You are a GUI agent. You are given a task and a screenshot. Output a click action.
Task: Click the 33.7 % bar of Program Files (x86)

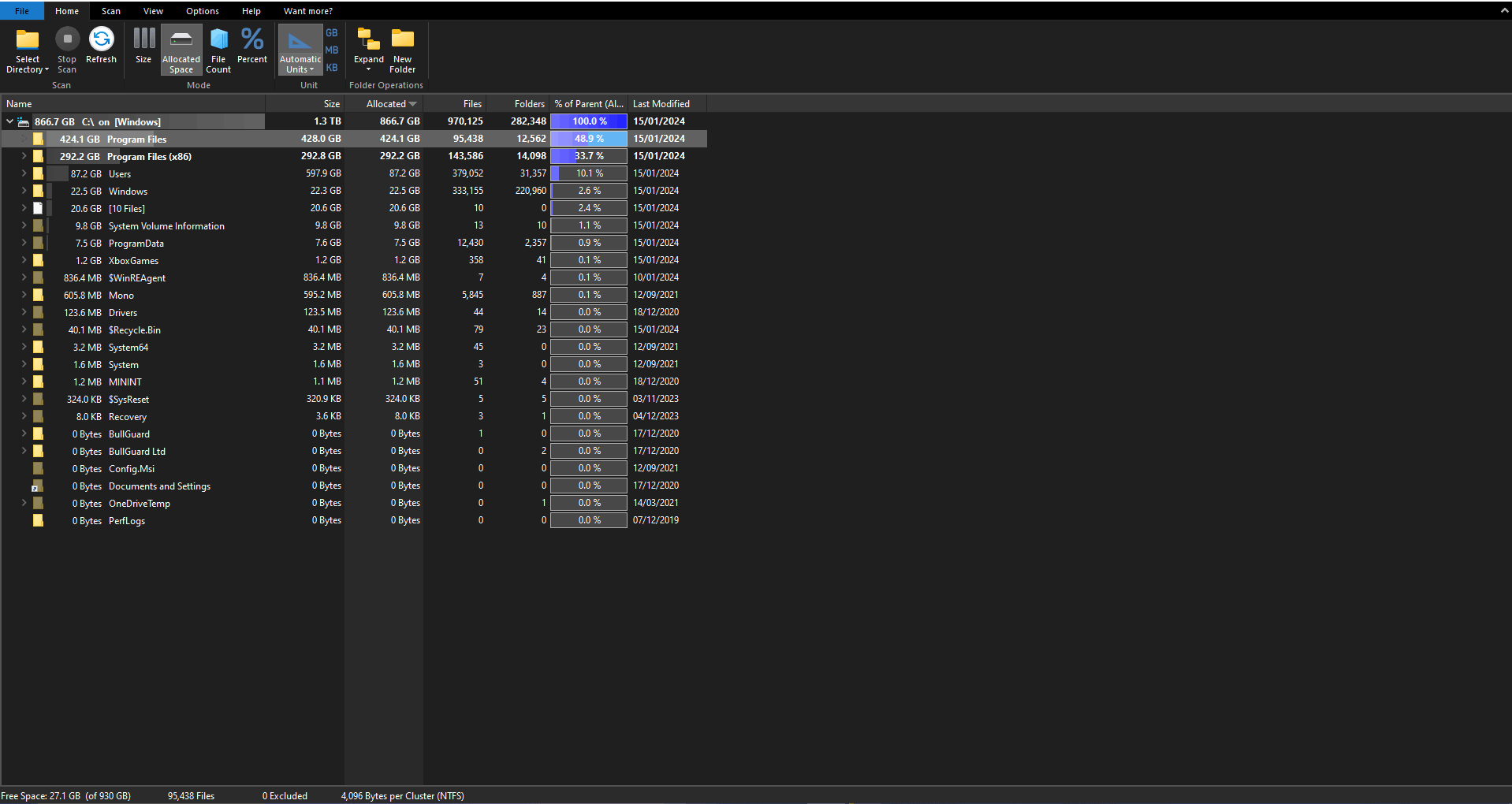coord(589,156)
